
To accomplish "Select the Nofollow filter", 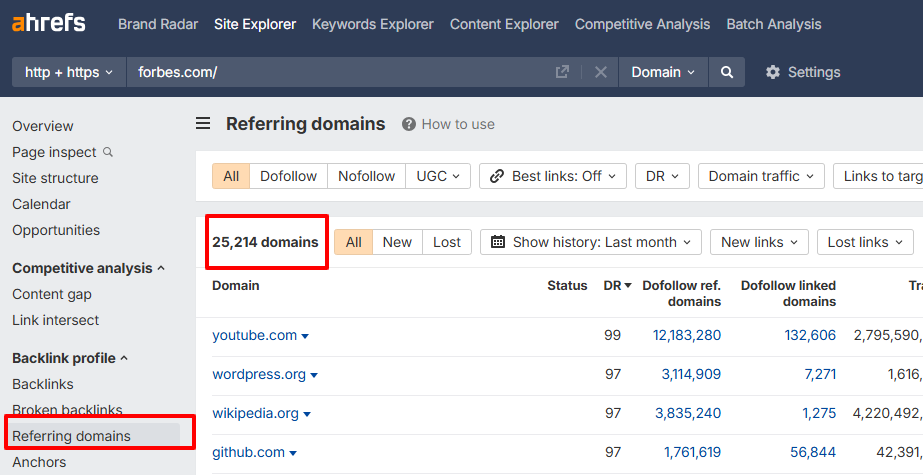I will pyautogui.click(x=366, y=176).
